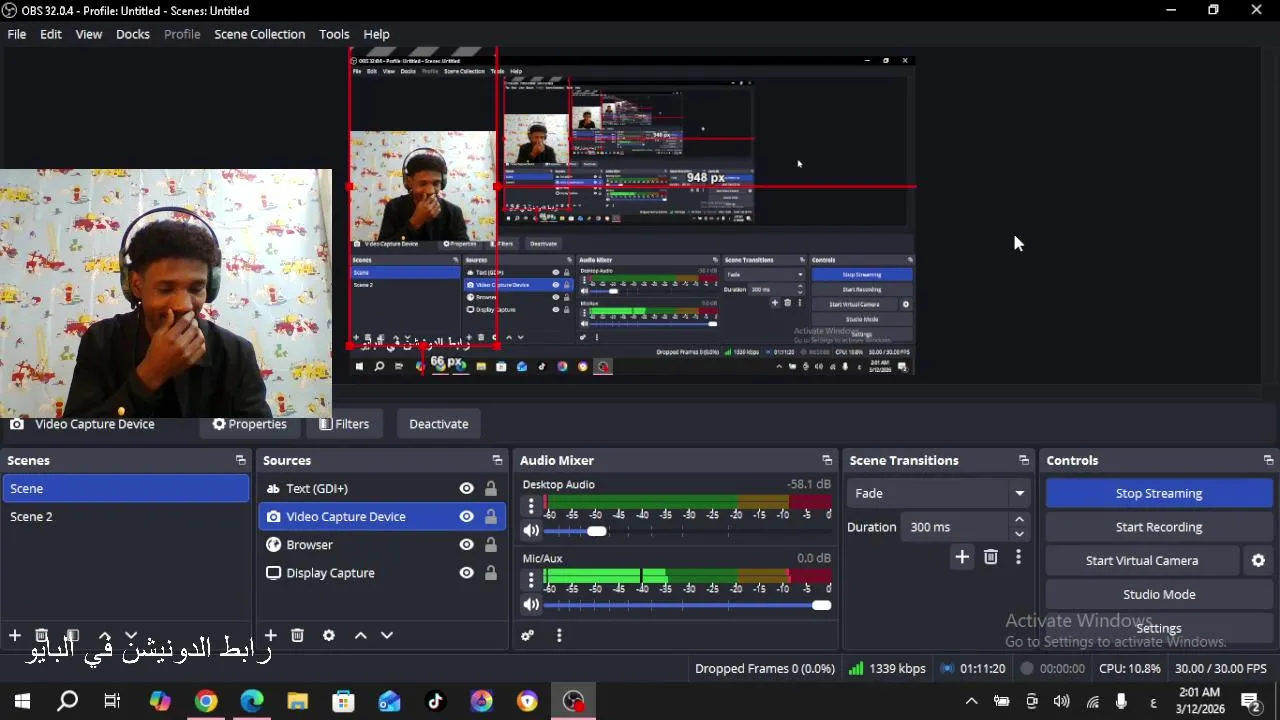Open transition properties three-dot menu
Viewport: 1280px width, 720px height.
pyautogui.click(x=1018, y=557)
